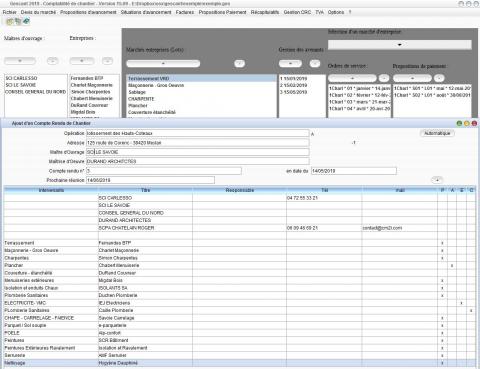Click the Adresse input field
480x369 pixels.
pos(197,143)
